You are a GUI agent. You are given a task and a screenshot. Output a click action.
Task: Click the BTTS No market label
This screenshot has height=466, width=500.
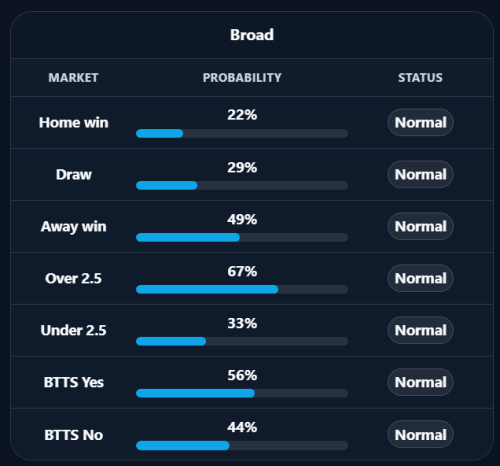[x=74, y=435]
